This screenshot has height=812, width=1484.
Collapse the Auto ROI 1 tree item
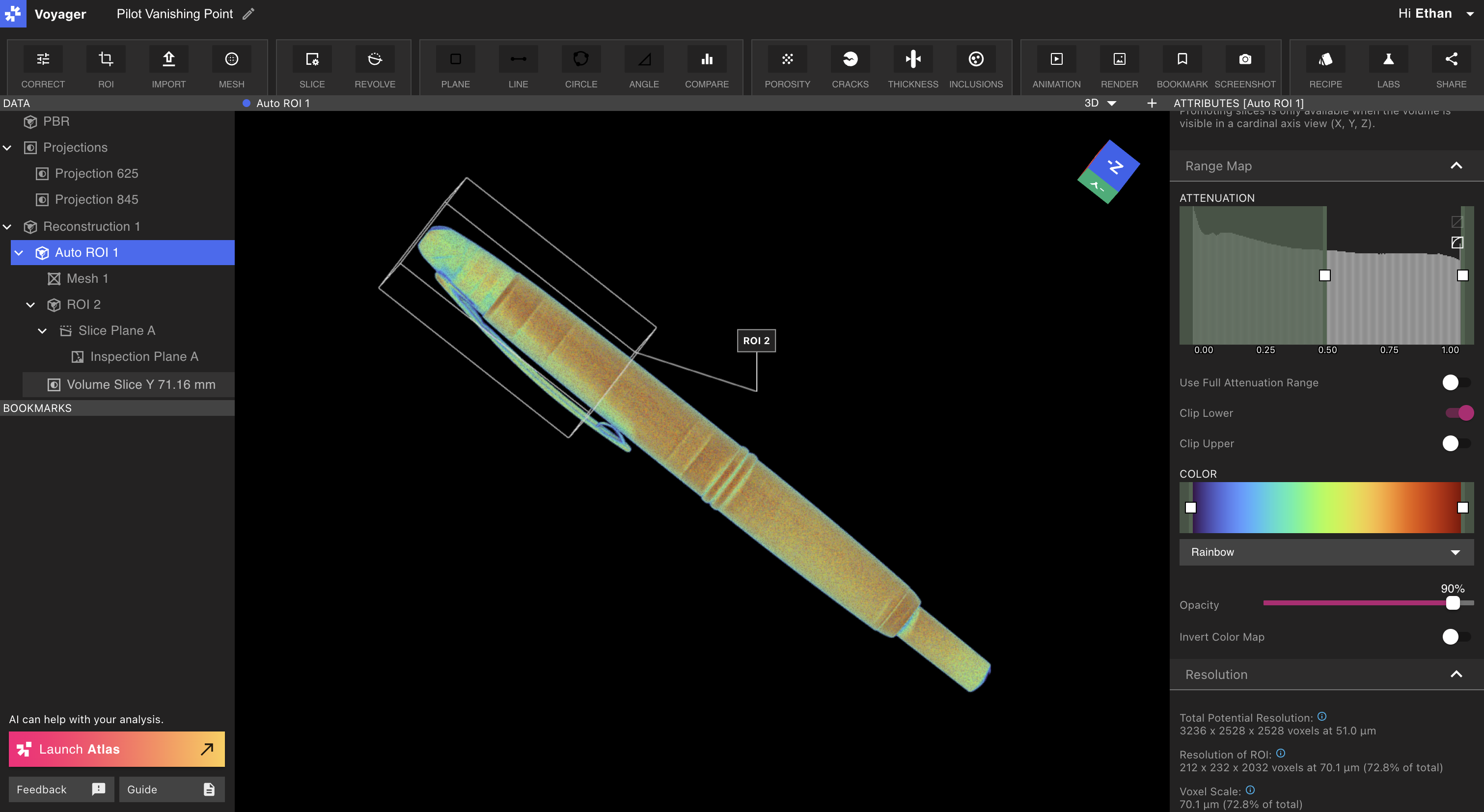pyautogui.click(x=19, y=252)
